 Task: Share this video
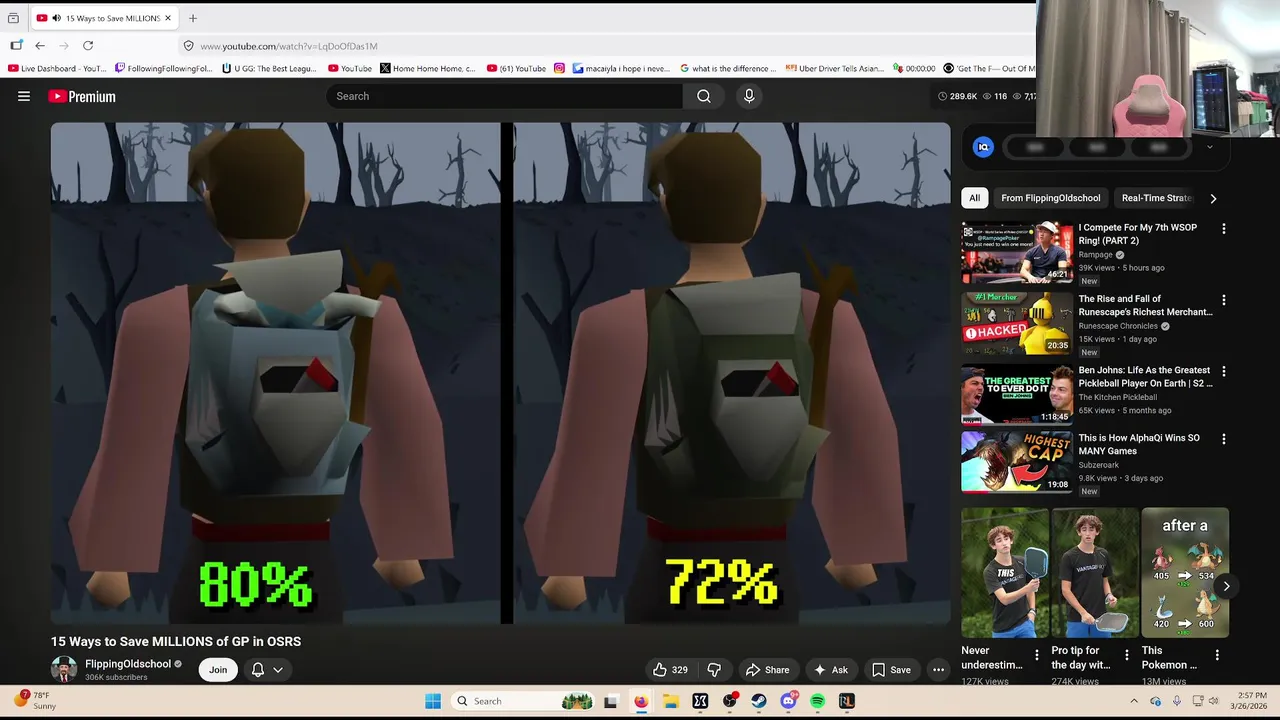768,670
